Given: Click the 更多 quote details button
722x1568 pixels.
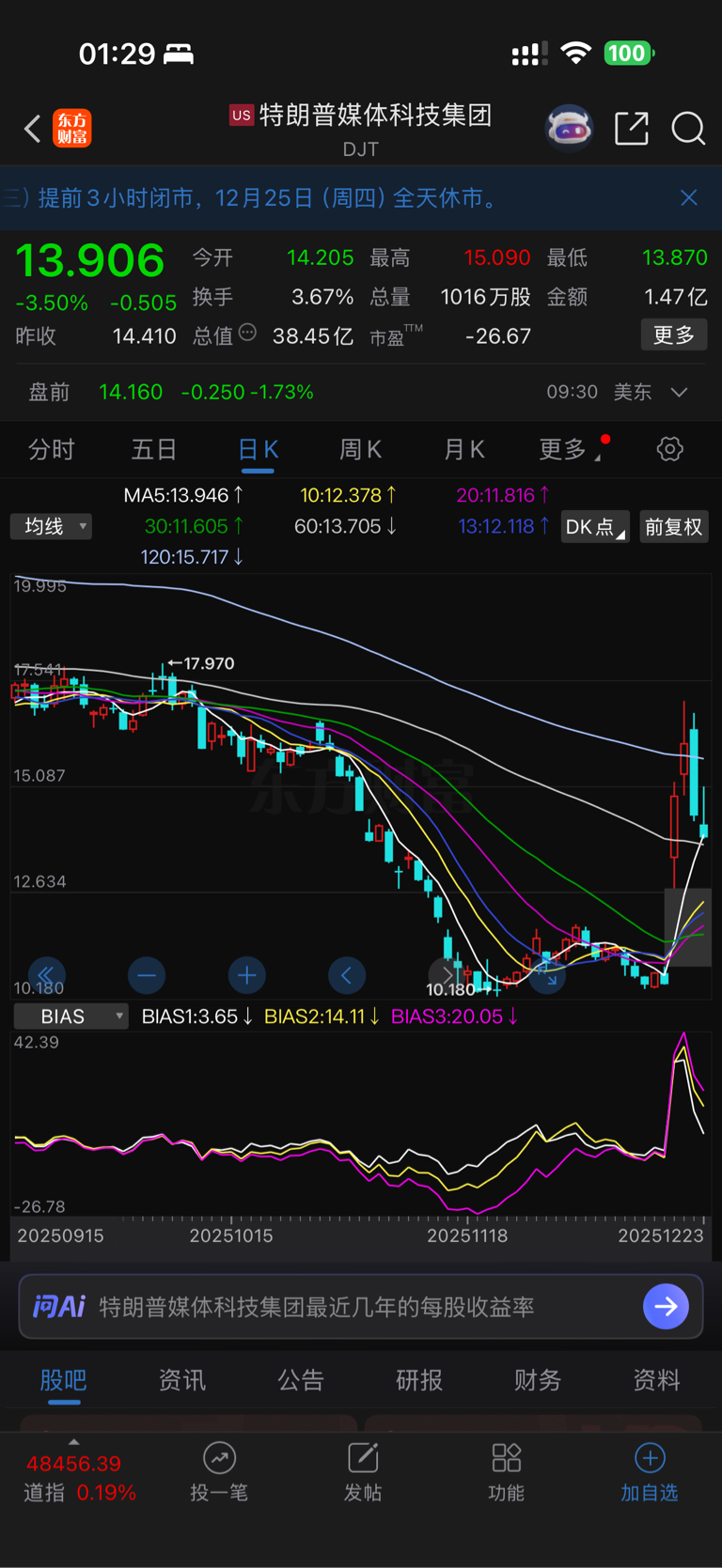Looking at the screenshot, I should click(674, 335).
